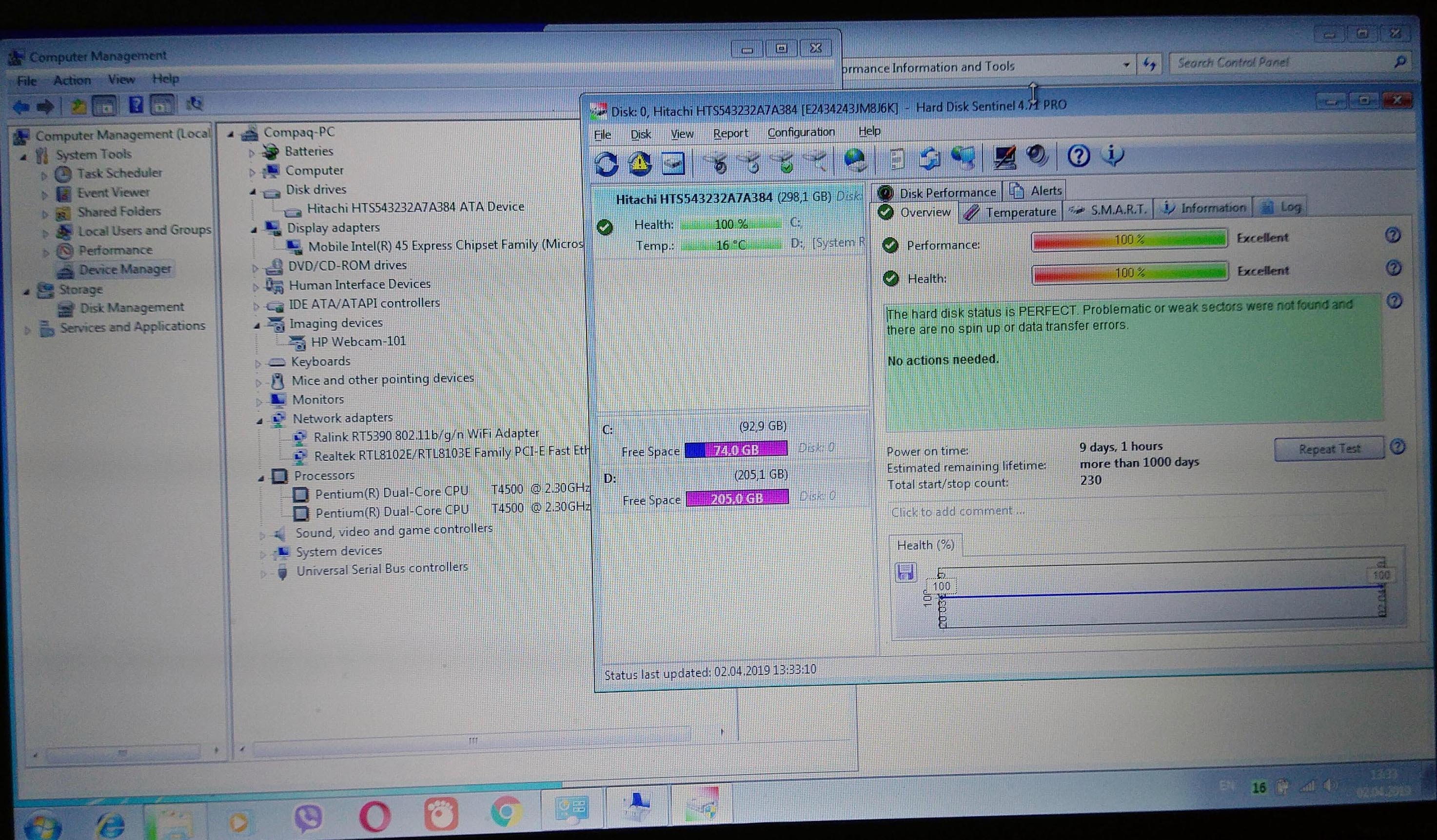This screenshot has height=840, width=1437.
Task: Collapse the Disk drives tree node
Action: [x=253, y=192]
